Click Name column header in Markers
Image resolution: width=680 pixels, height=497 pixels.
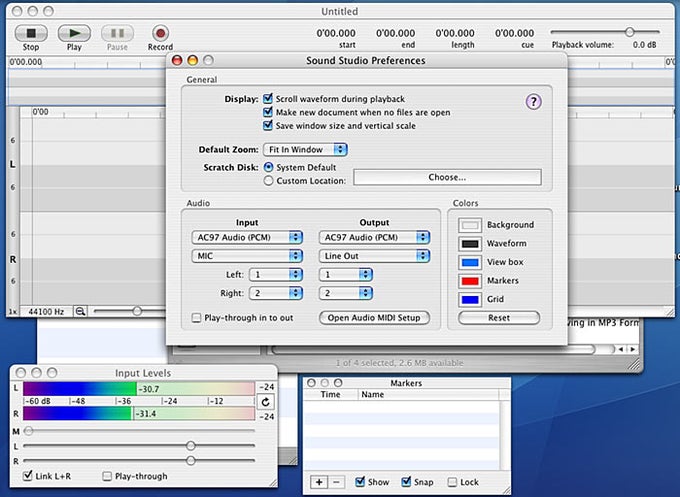[428, 394]
